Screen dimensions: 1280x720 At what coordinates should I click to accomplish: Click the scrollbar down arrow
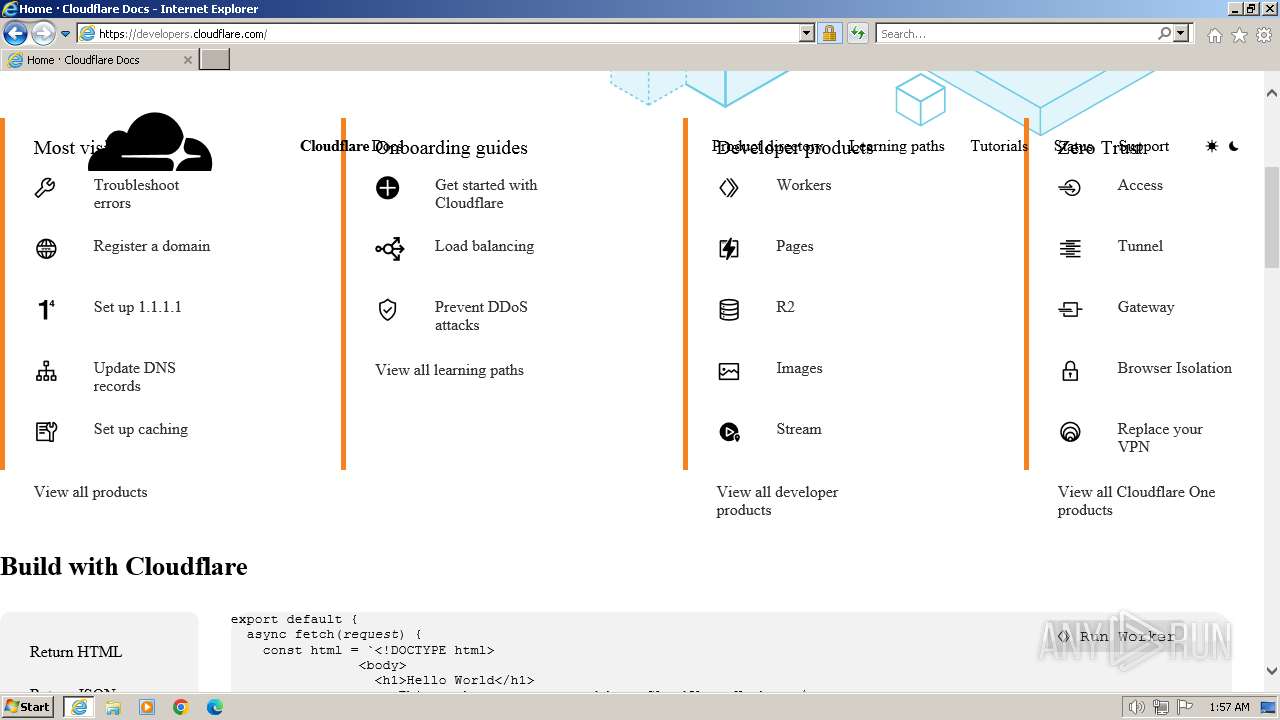click(x=1272, y=671)
